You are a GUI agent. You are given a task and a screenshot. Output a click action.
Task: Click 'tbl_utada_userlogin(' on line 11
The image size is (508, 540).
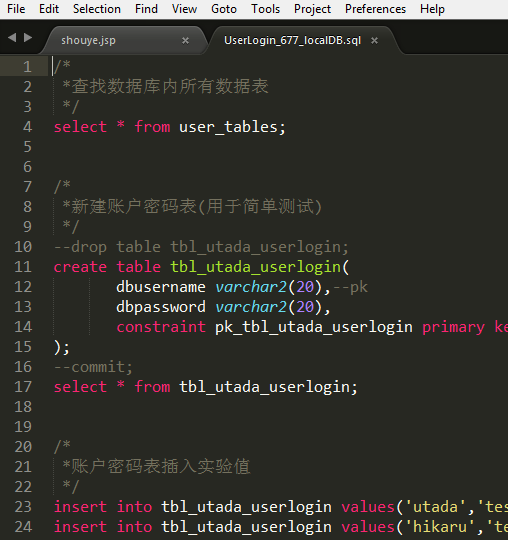tap(260, 267)
